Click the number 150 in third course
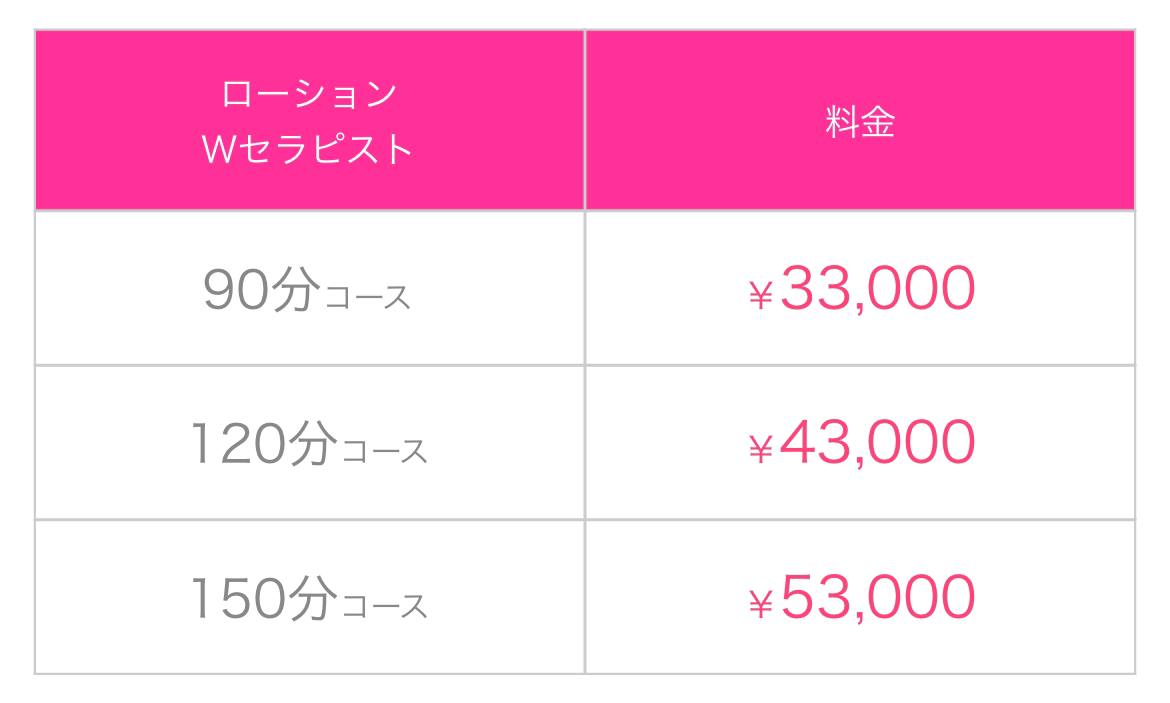The width and height of the screenshot is (1170, 703). pyautogui.click(x=238, y=599)
